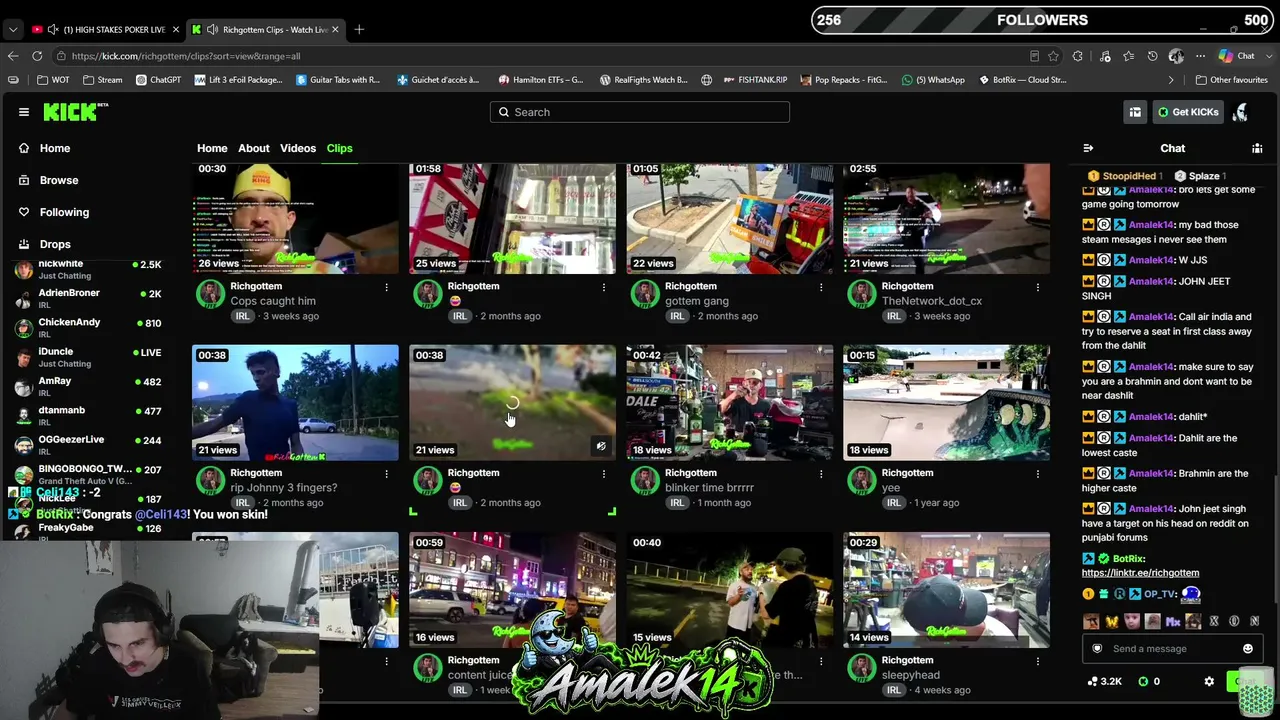This screenshot has width=1280, height=720.
Task: Open Following in the Kick sidebar
Action: coord(64,212)
